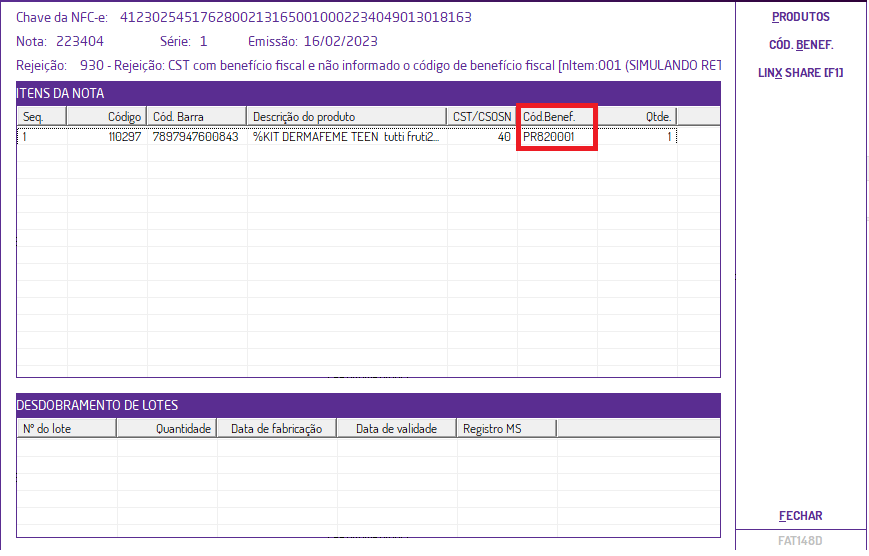Select product code cell 110297

(108, 137)
